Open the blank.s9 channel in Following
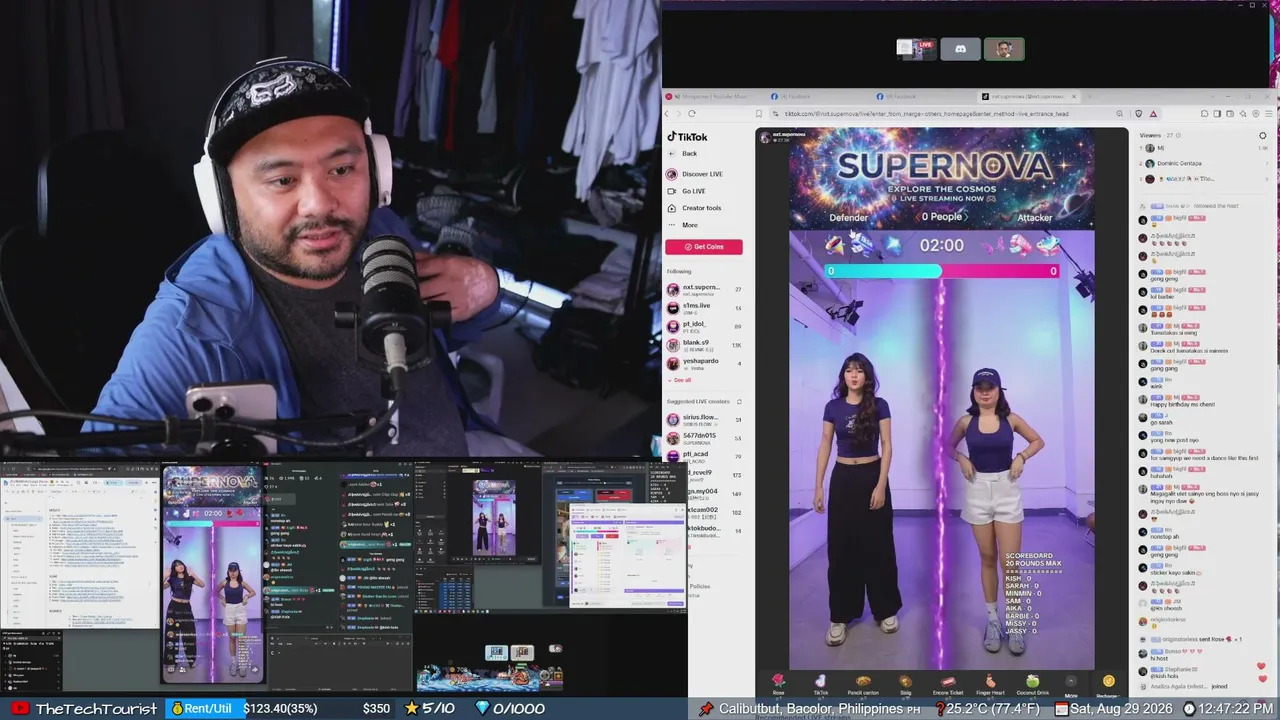Image resolution: width=1280 pixels, height=720 pixels. tap(704, 346)
